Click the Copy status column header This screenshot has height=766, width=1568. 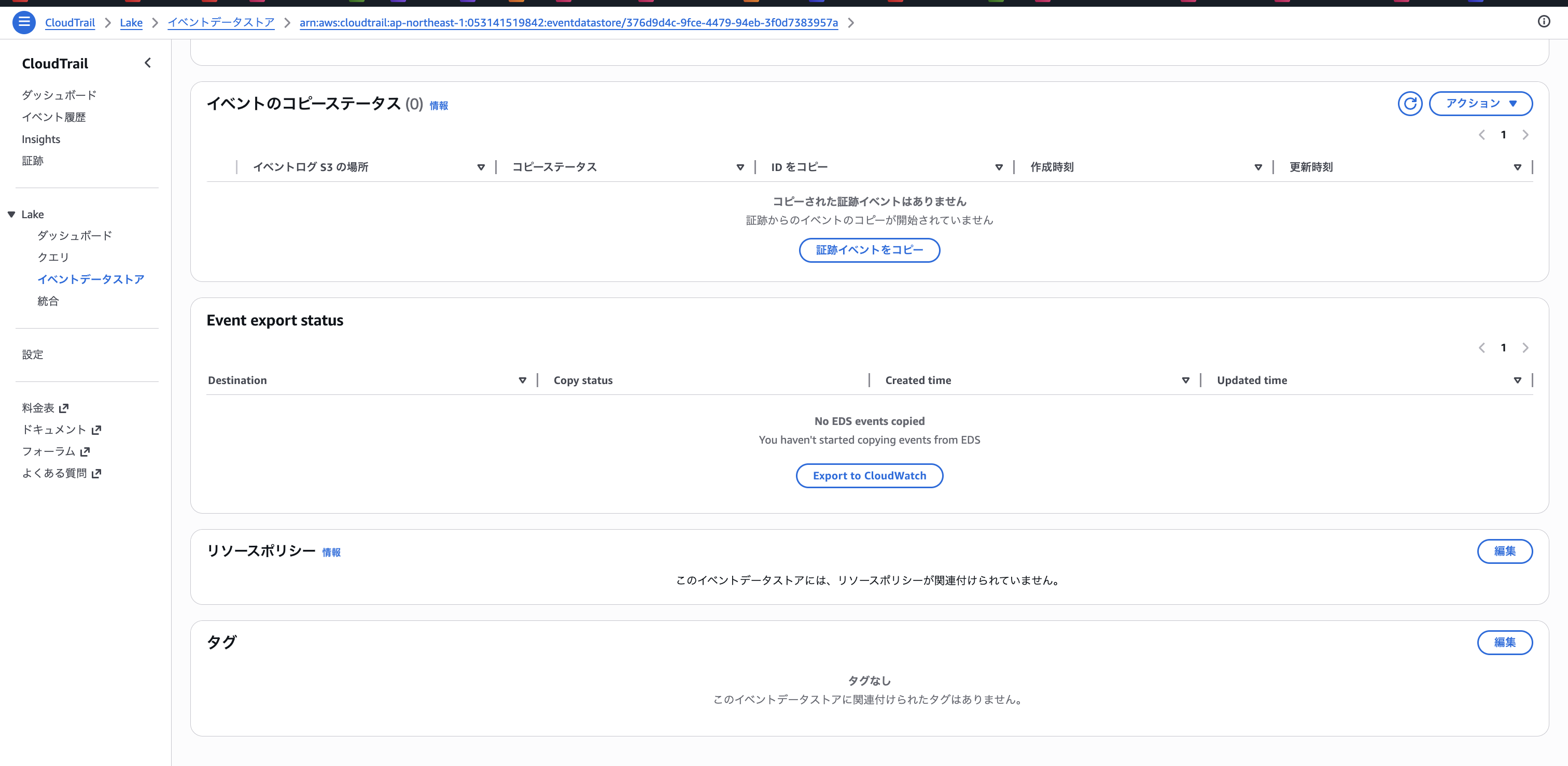[x=583, y=380]
